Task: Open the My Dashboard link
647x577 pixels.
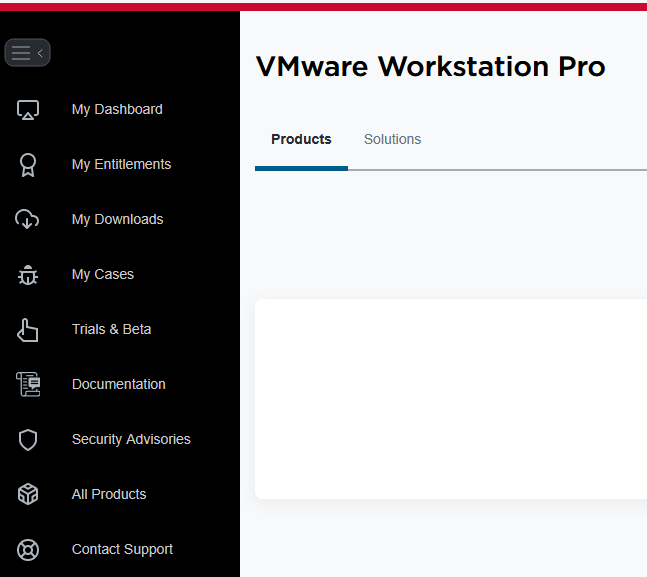Action: [x=117, y=109]
